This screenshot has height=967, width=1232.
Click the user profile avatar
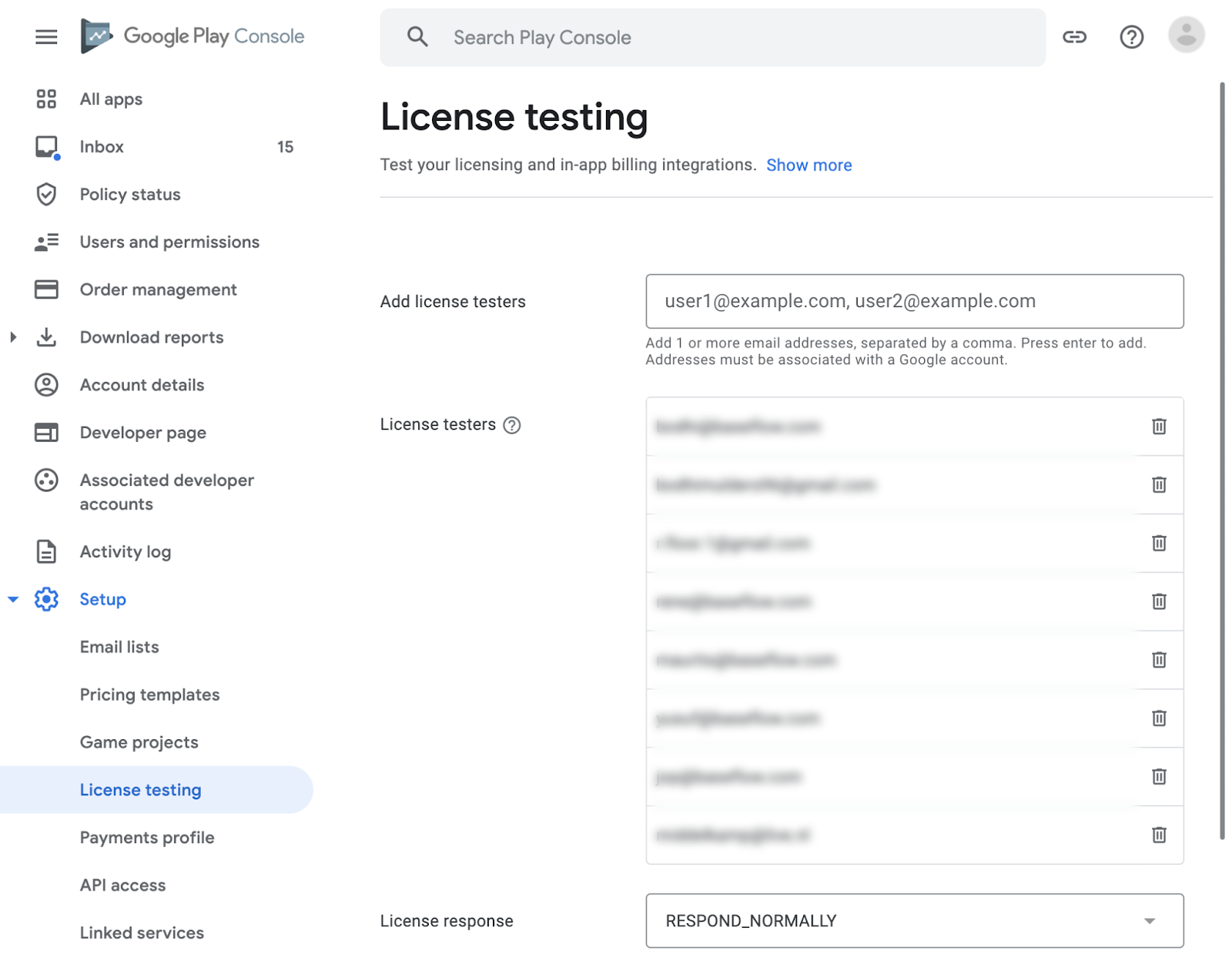click(x=1186, y=35)
